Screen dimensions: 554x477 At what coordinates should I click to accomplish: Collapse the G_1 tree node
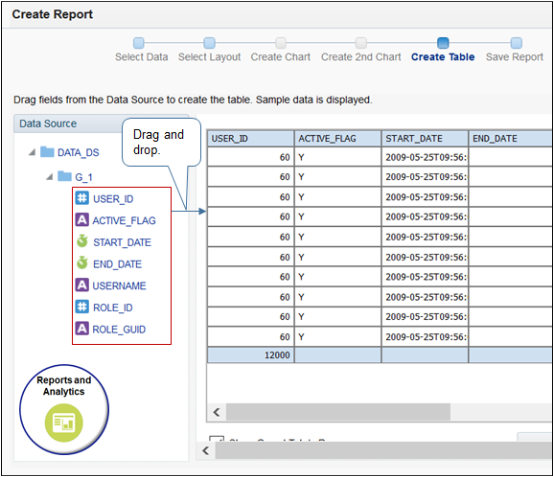pyautogui.click(x=49, y=176)
